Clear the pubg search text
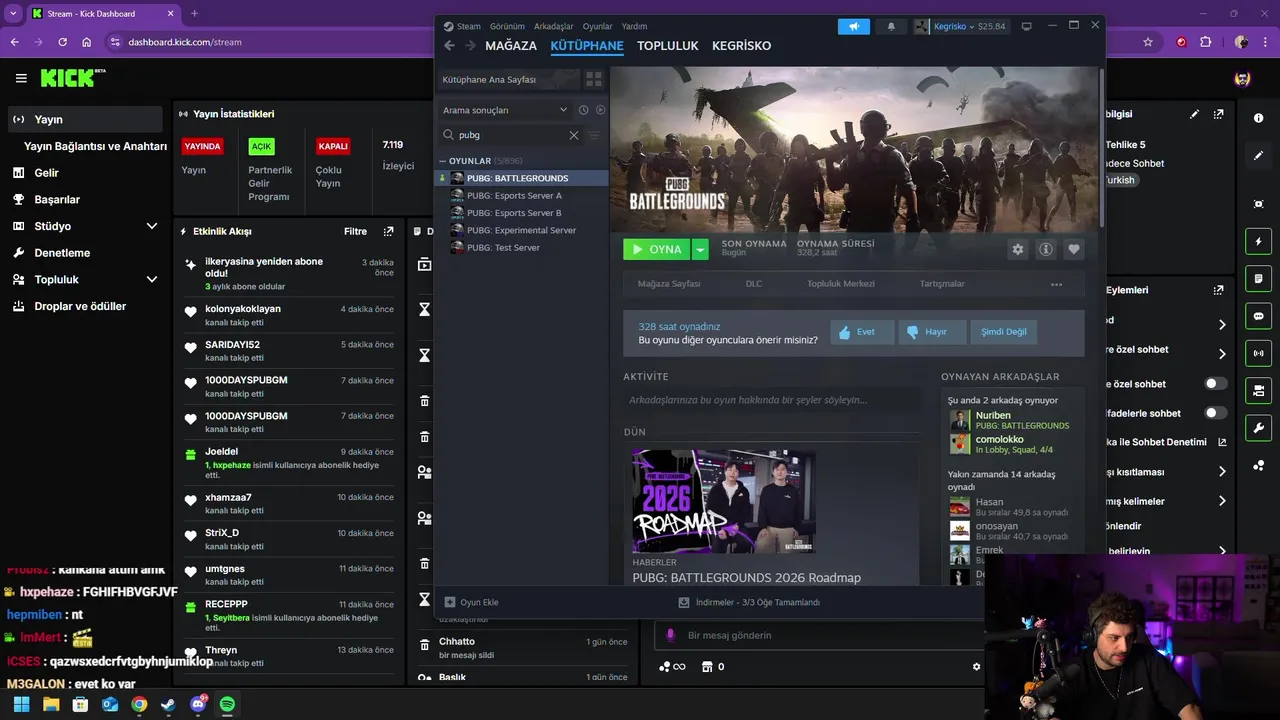This screenshot has width=1280, height=720. pyautogui.click(x=574, y=135)
